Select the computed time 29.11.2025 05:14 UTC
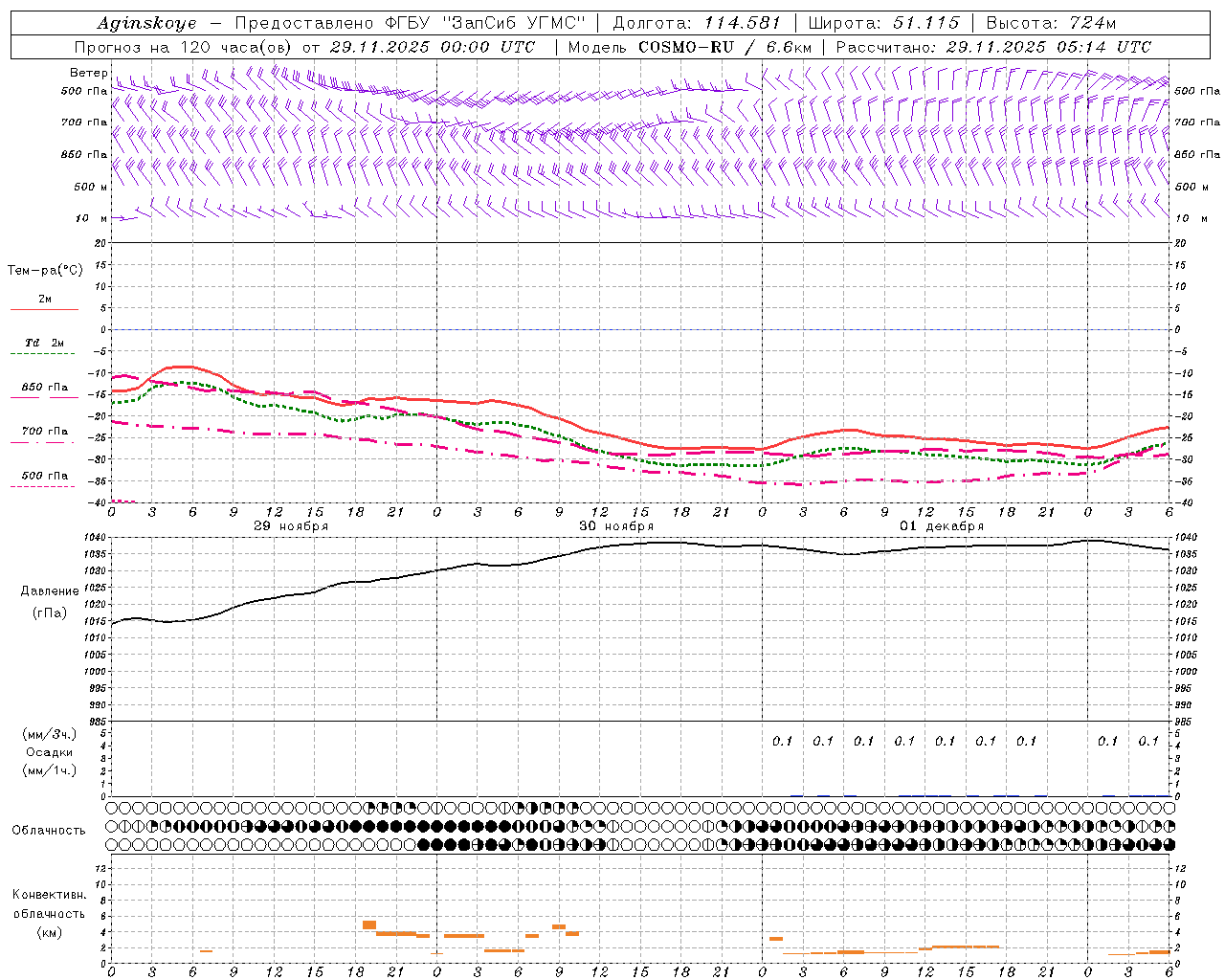This screenshot has height=980, width=1225. [x=1048, y=47]
